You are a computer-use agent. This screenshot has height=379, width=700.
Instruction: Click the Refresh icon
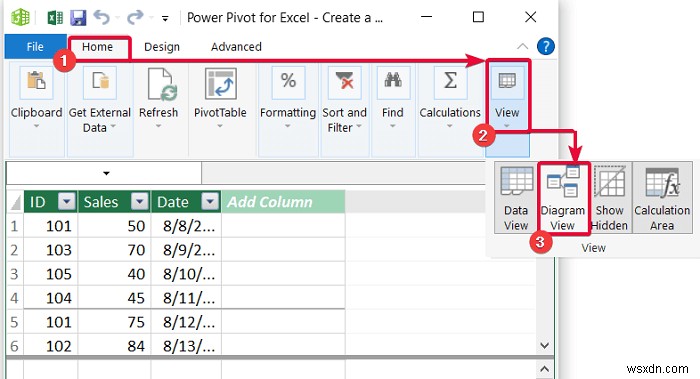[162, 84]
